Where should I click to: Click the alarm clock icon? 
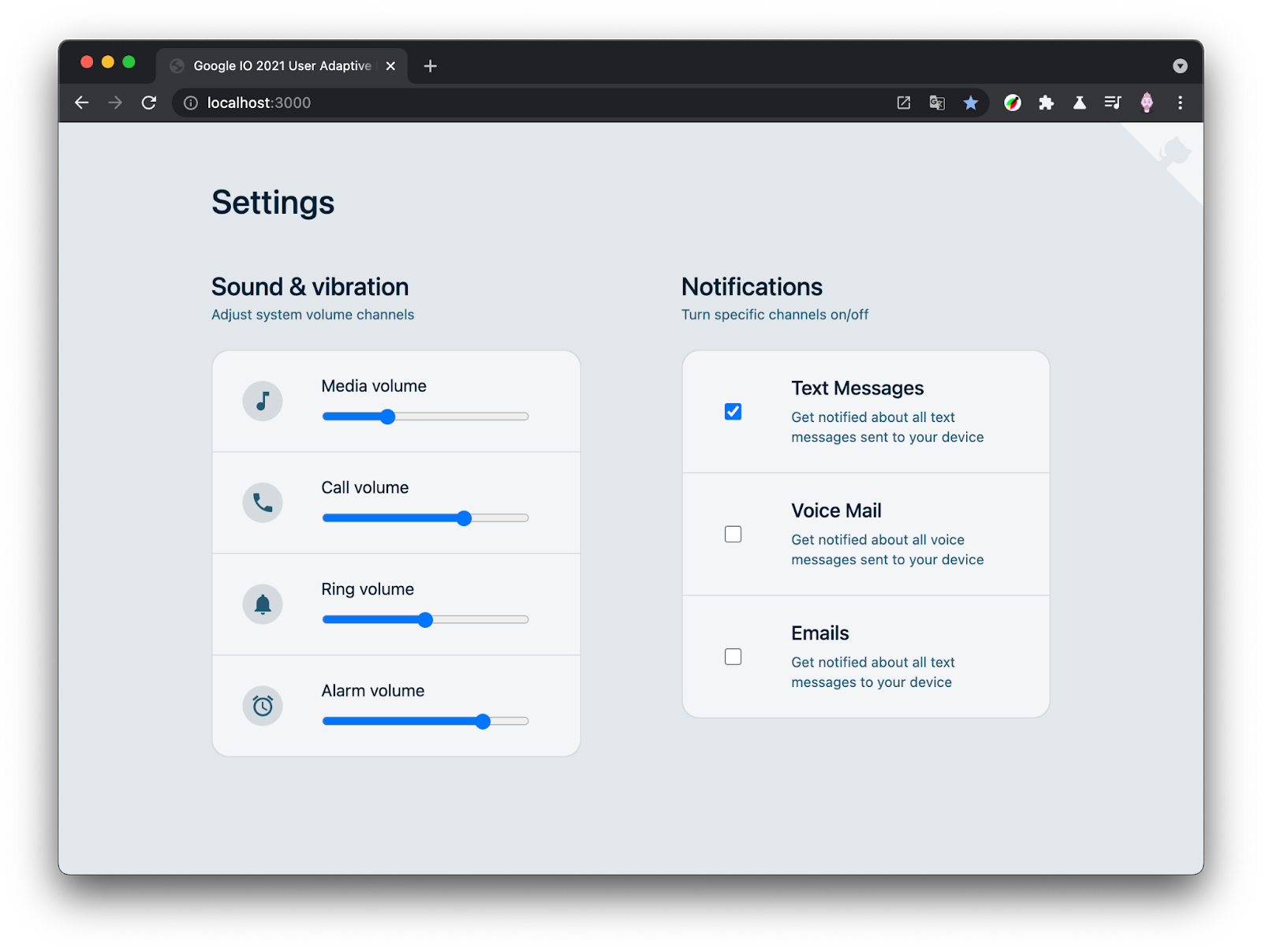point(263,706)
